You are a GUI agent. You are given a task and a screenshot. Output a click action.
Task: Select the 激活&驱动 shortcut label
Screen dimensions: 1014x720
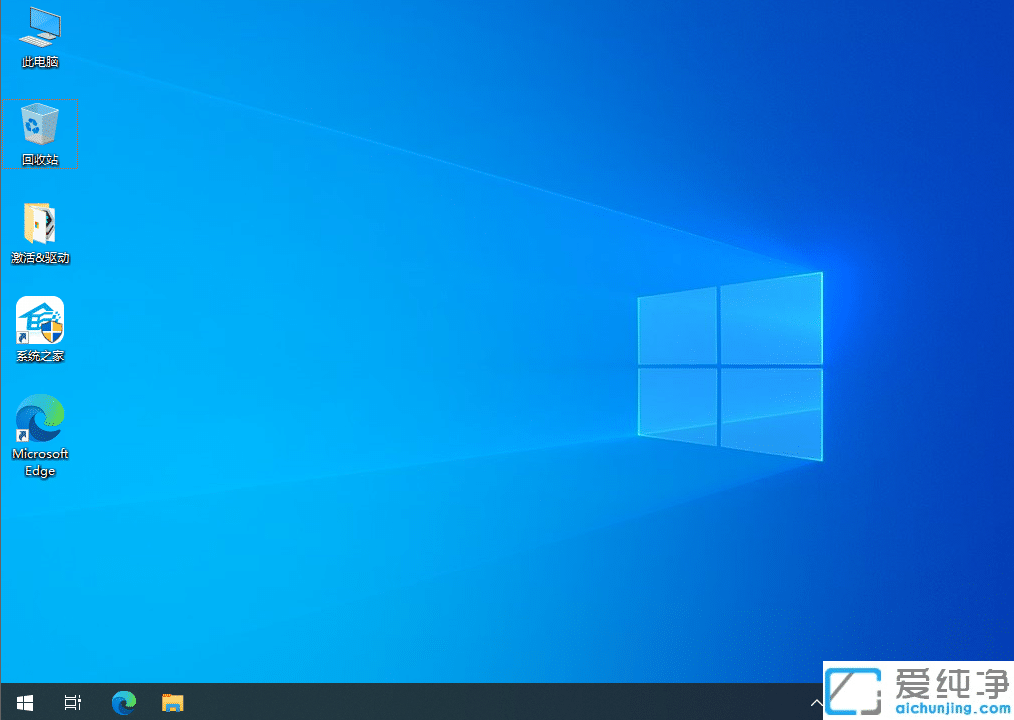pos(40,257)
